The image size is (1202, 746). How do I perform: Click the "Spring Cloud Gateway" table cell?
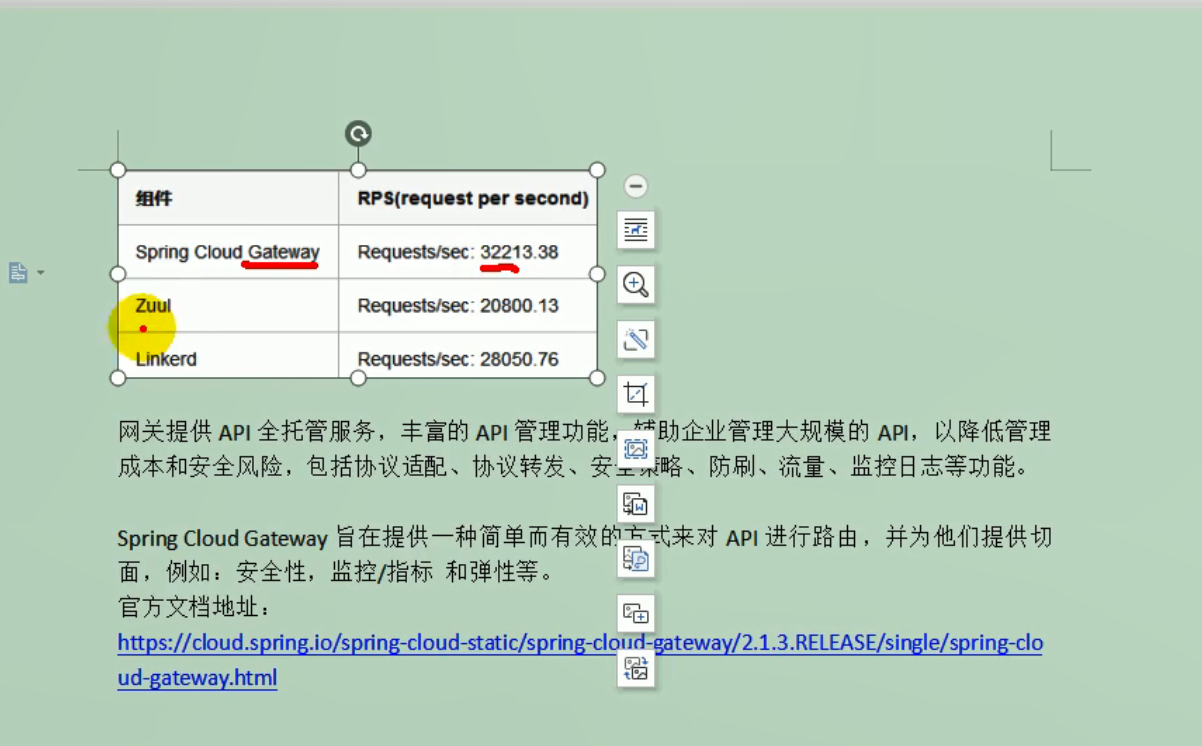[228, 252]
